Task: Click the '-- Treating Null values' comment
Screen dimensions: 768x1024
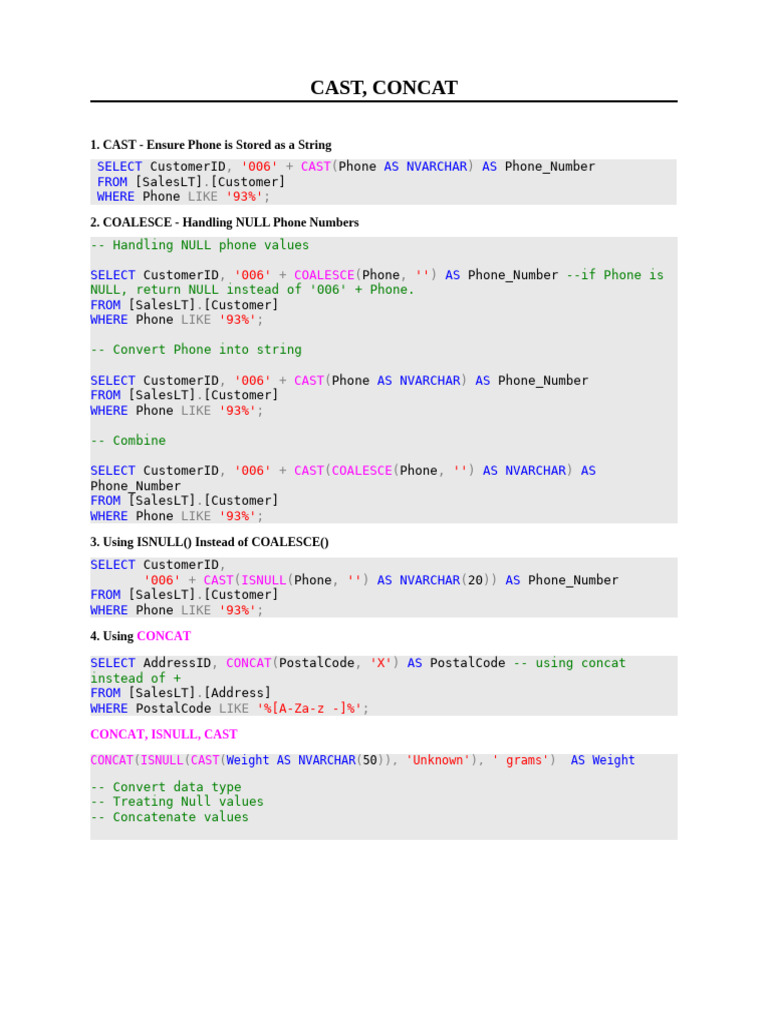Action: (x=177, y=801)
